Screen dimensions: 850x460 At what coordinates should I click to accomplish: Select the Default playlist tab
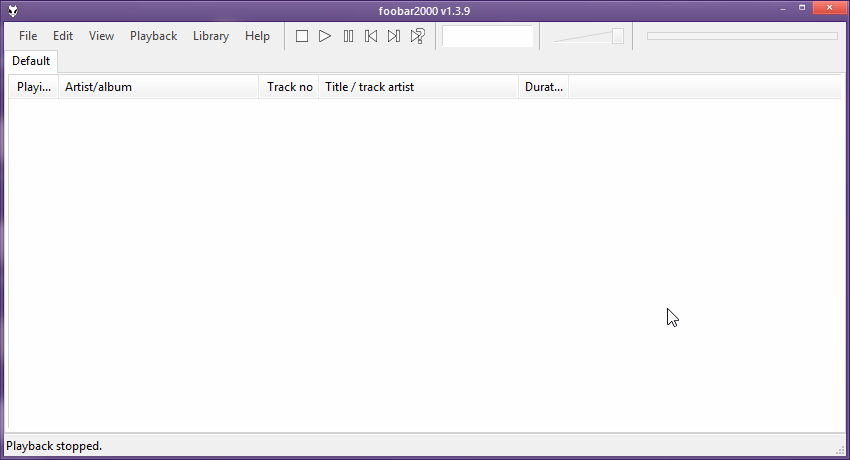(x=31, y=61)
